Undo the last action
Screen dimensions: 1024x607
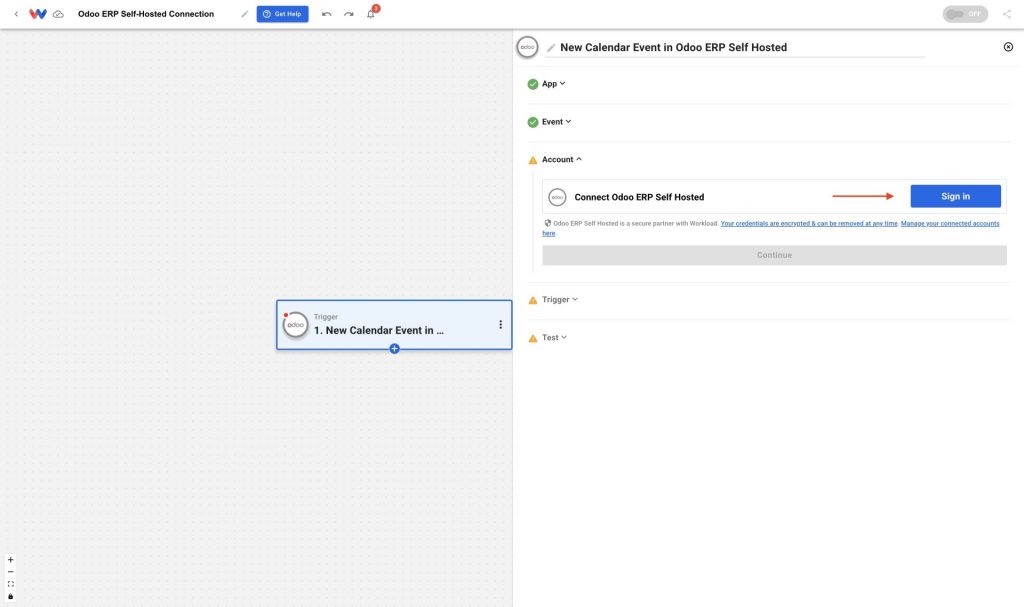[327, 14]
